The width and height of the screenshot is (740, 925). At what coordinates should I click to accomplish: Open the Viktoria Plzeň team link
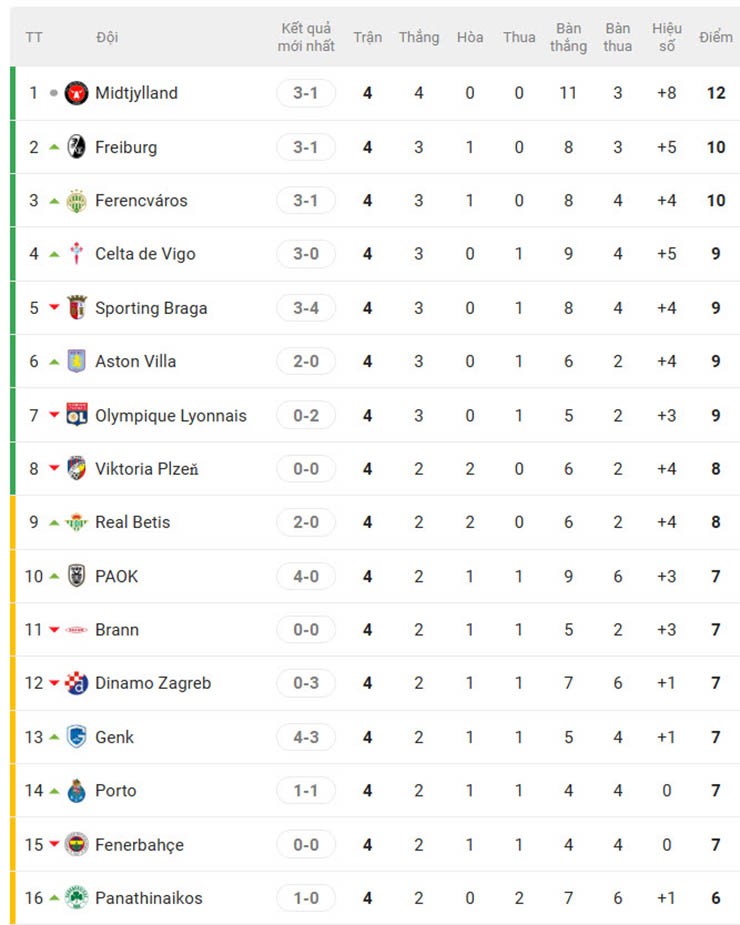(x=146, y=468)
